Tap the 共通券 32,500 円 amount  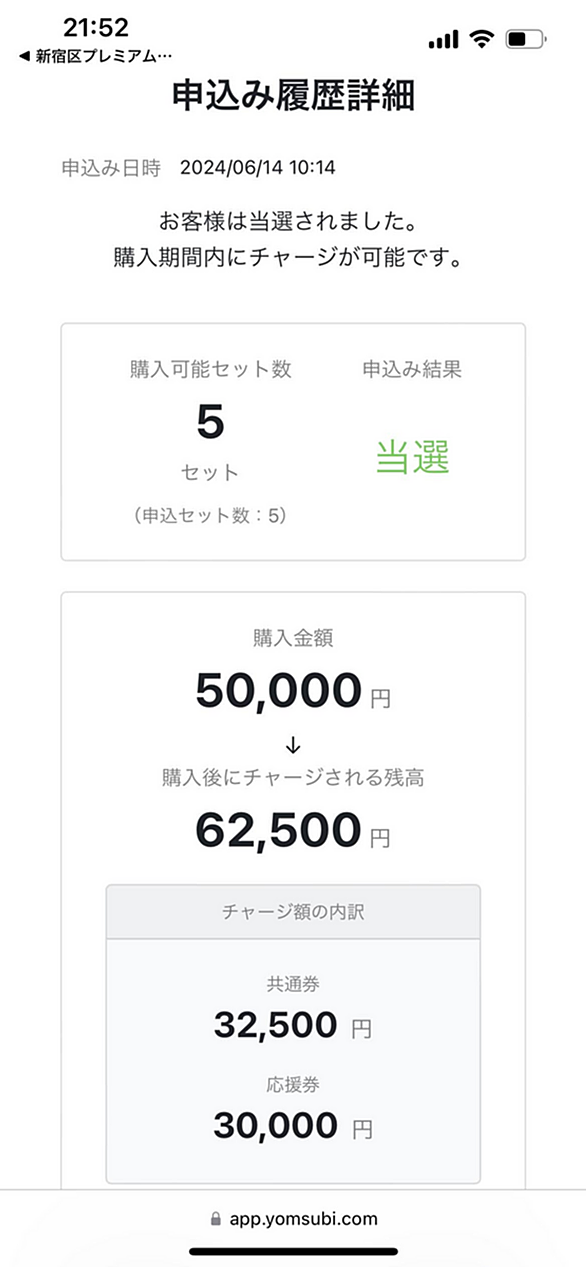pyautogui.click(x=293, y=1025)
